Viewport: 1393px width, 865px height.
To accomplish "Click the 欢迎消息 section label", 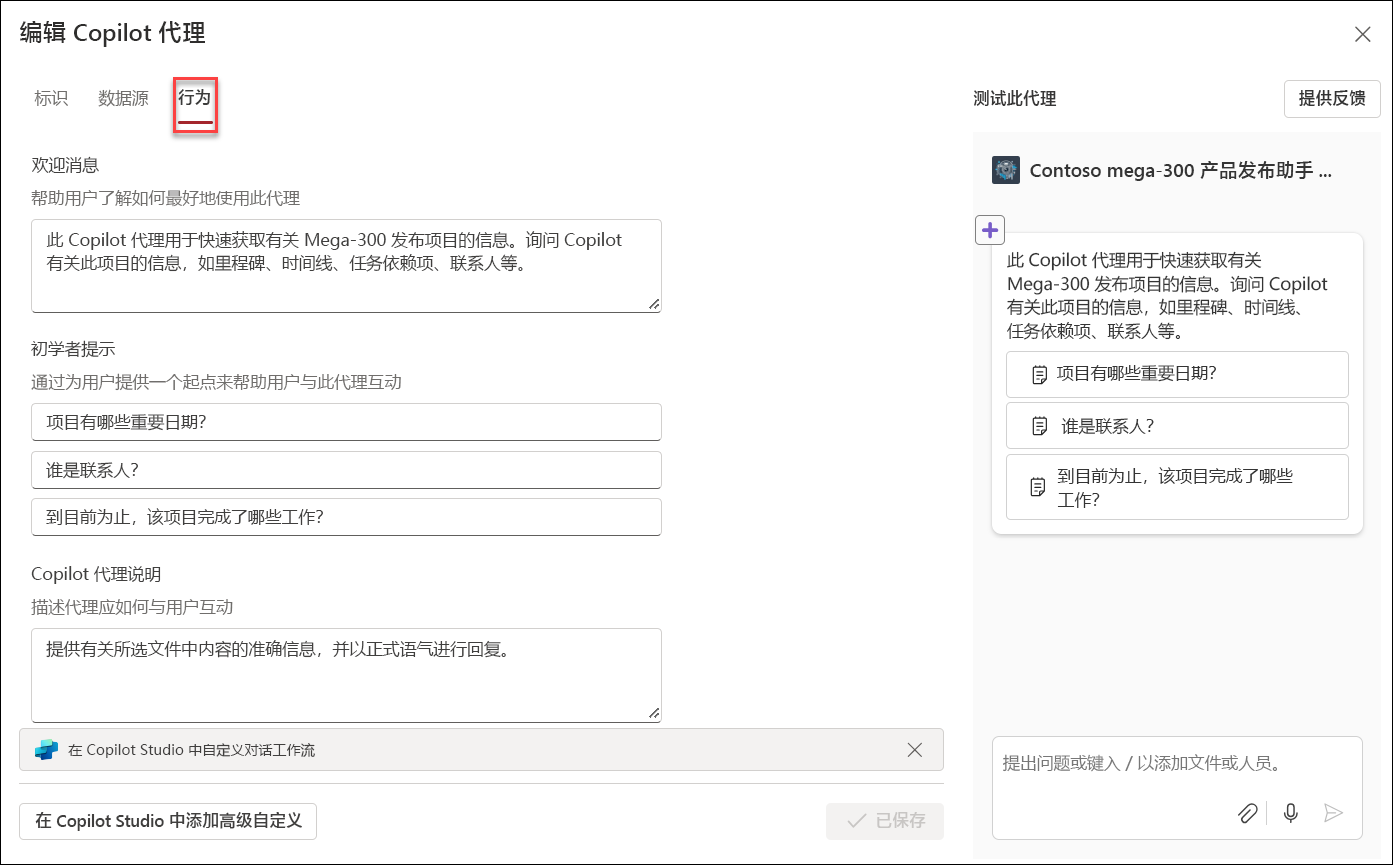I will tap(65, 165).
